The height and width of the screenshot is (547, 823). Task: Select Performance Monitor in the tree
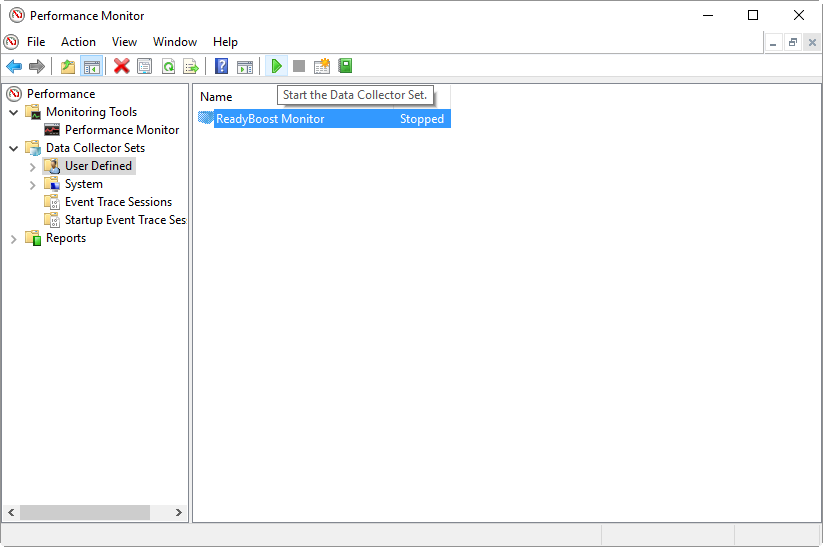(121, 130)
